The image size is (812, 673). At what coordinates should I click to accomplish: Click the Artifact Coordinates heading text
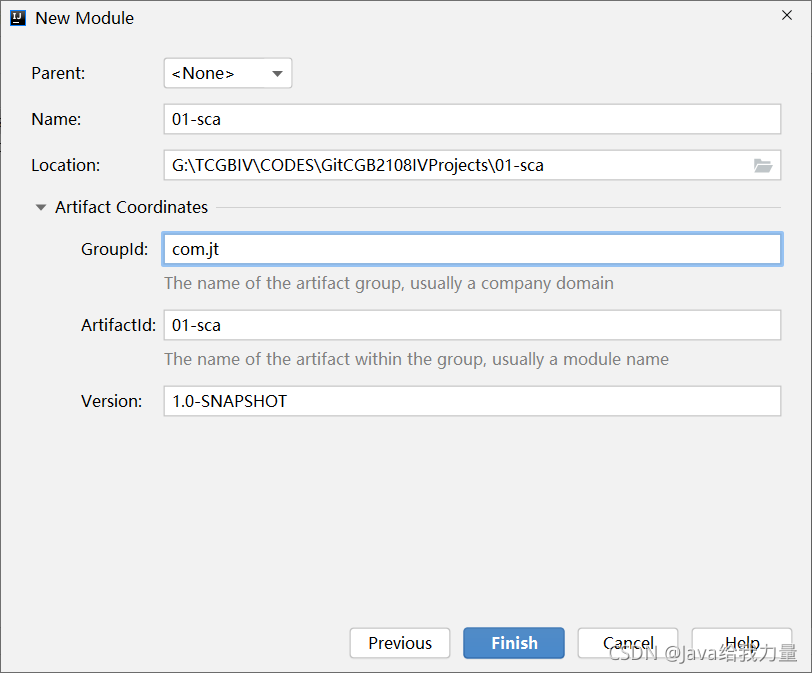point(132,207)
